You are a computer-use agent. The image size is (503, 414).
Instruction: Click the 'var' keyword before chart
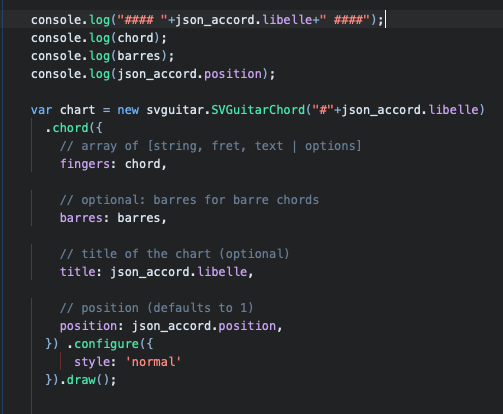pyautogui.click(x=42, y=110)
